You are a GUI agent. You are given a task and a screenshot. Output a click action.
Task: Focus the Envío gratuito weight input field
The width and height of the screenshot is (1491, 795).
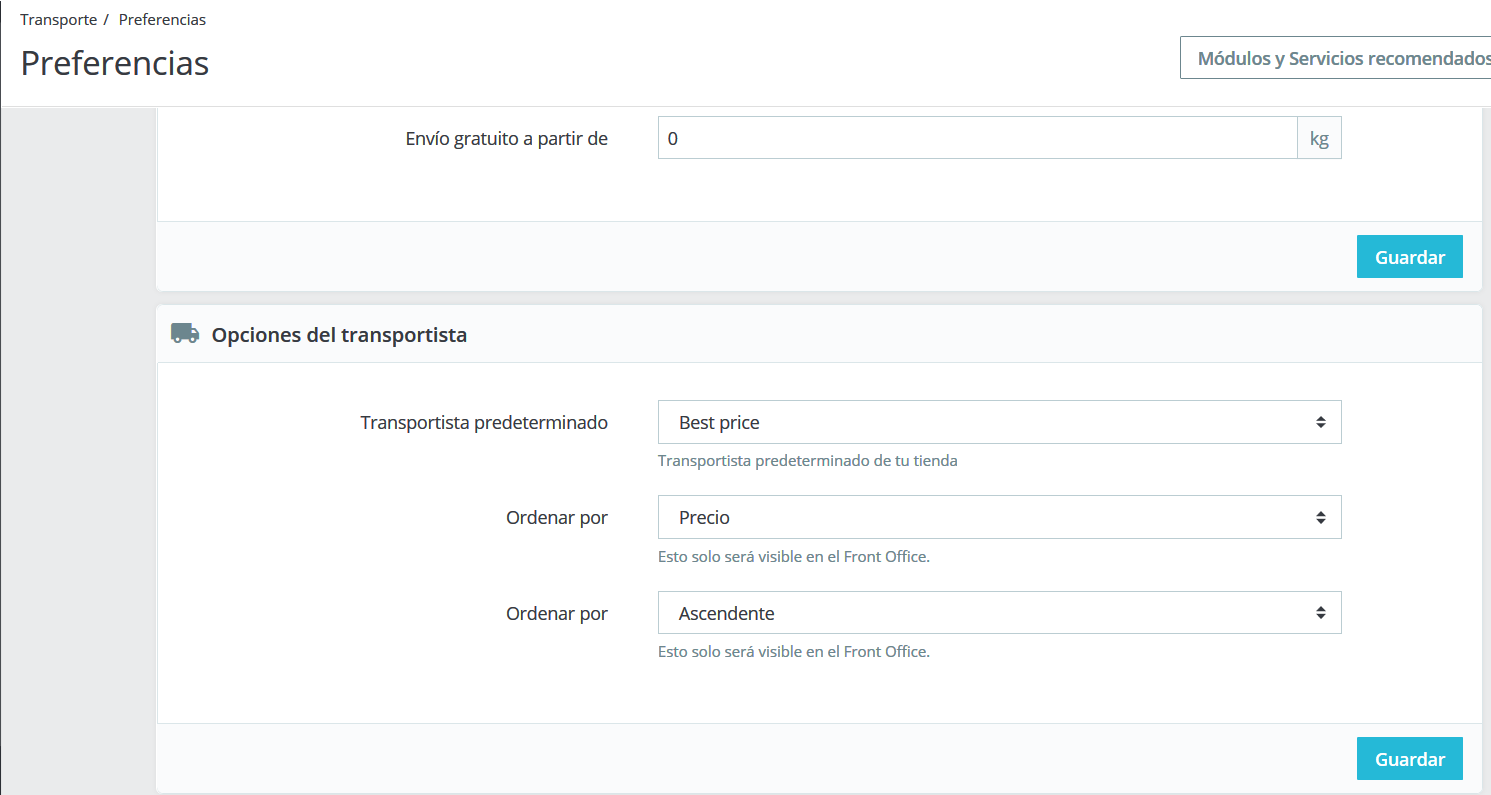[977, 139]
